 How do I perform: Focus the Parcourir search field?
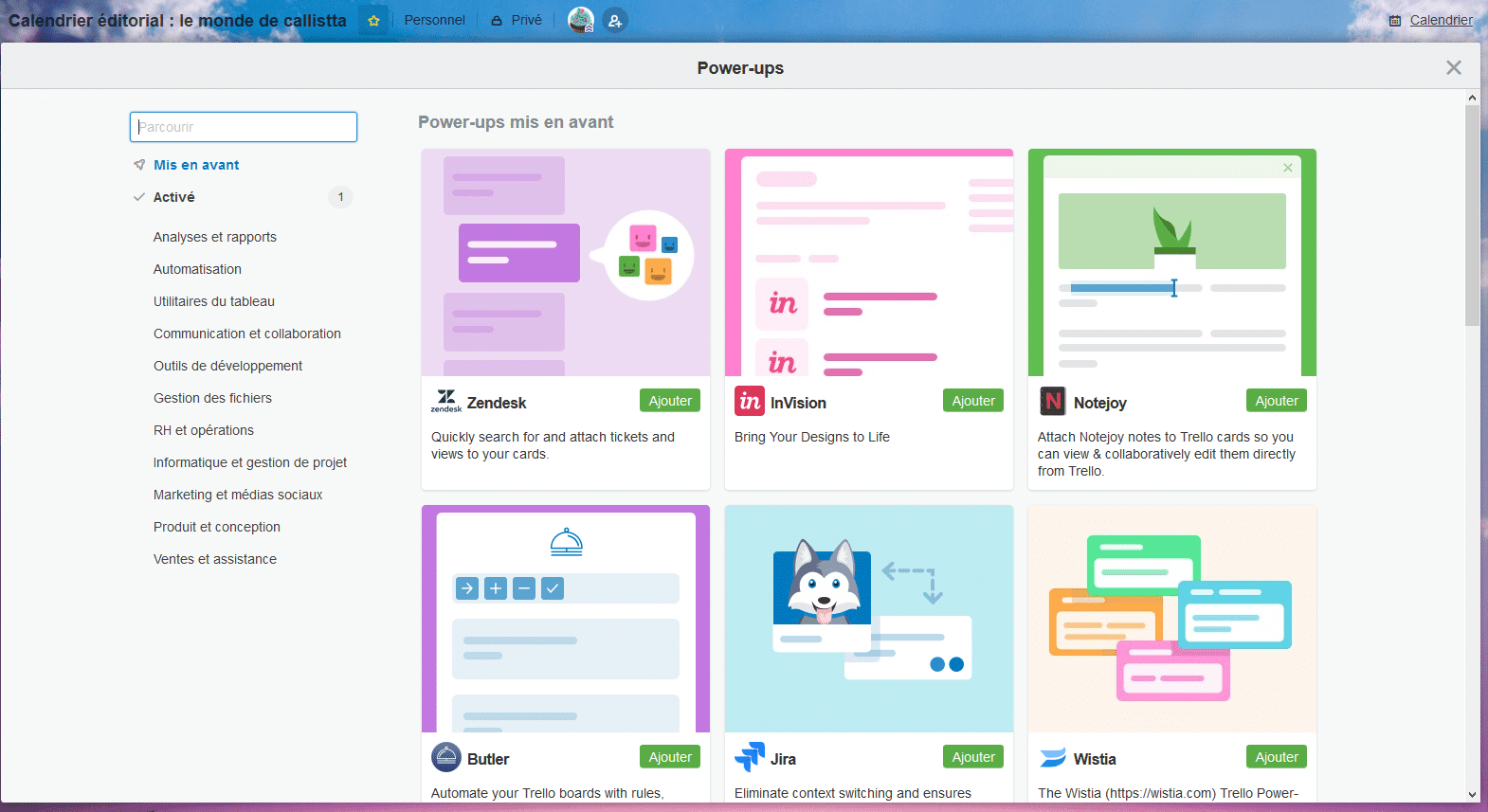pos(244,127)
